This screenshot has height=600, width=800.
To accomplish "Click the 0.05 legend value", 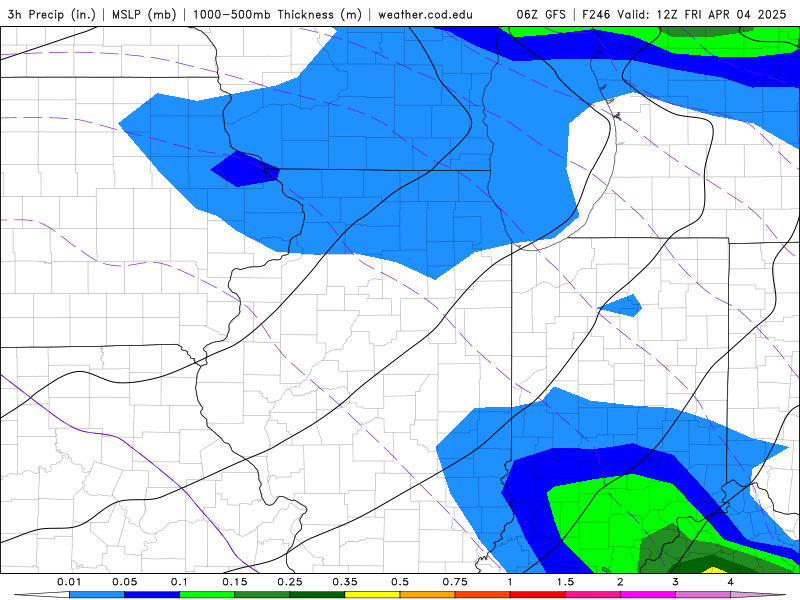I will click(x=124, y=582).
